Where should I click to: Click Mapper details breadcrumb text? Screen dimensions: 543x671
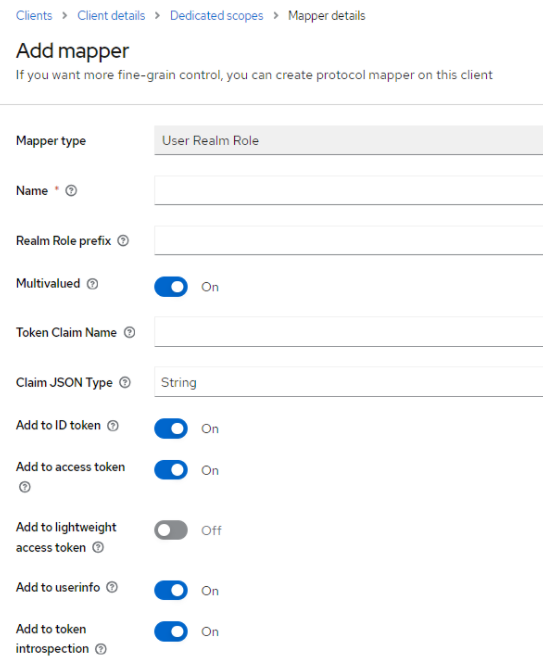coord(326,15)
